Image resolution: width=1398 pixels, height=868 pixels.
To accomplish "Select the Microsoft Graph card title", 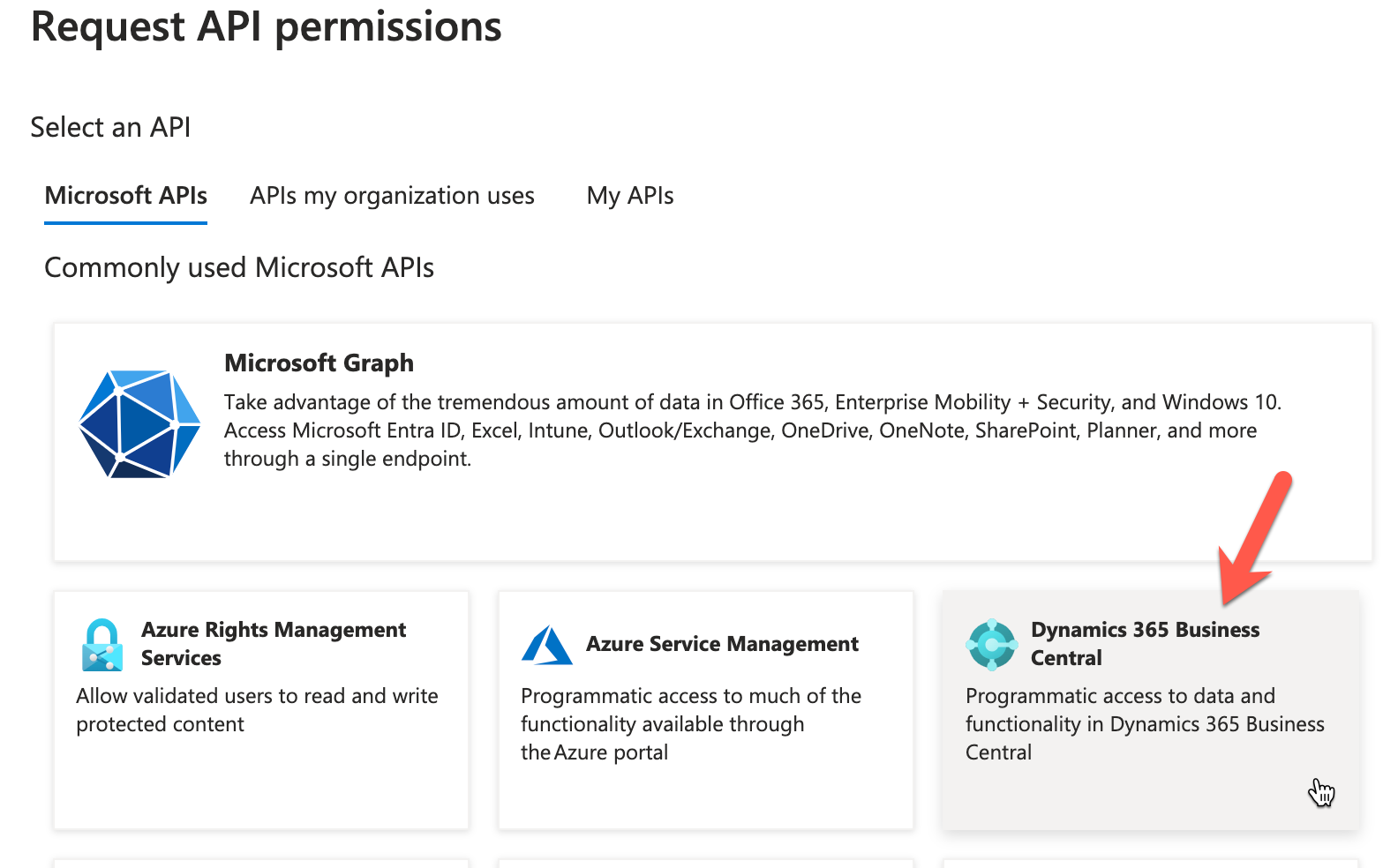I will click(x=319, y=363).
